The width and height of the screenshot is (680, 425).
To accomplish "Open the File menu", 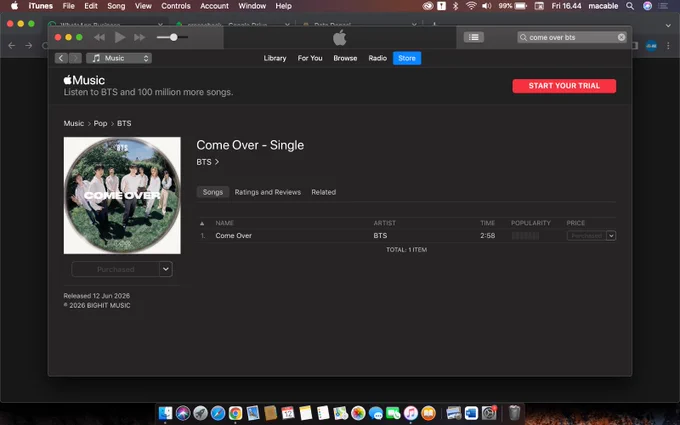I will (69, 6).
